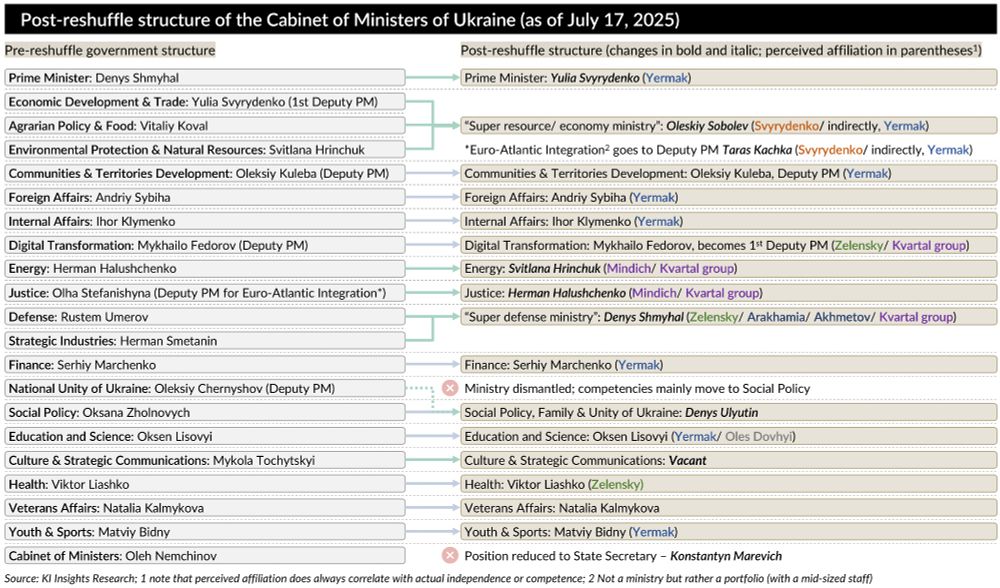
Task: Click the row 'Strategic Industries: Herman Smetanin'
Action: tap(205, 341)
